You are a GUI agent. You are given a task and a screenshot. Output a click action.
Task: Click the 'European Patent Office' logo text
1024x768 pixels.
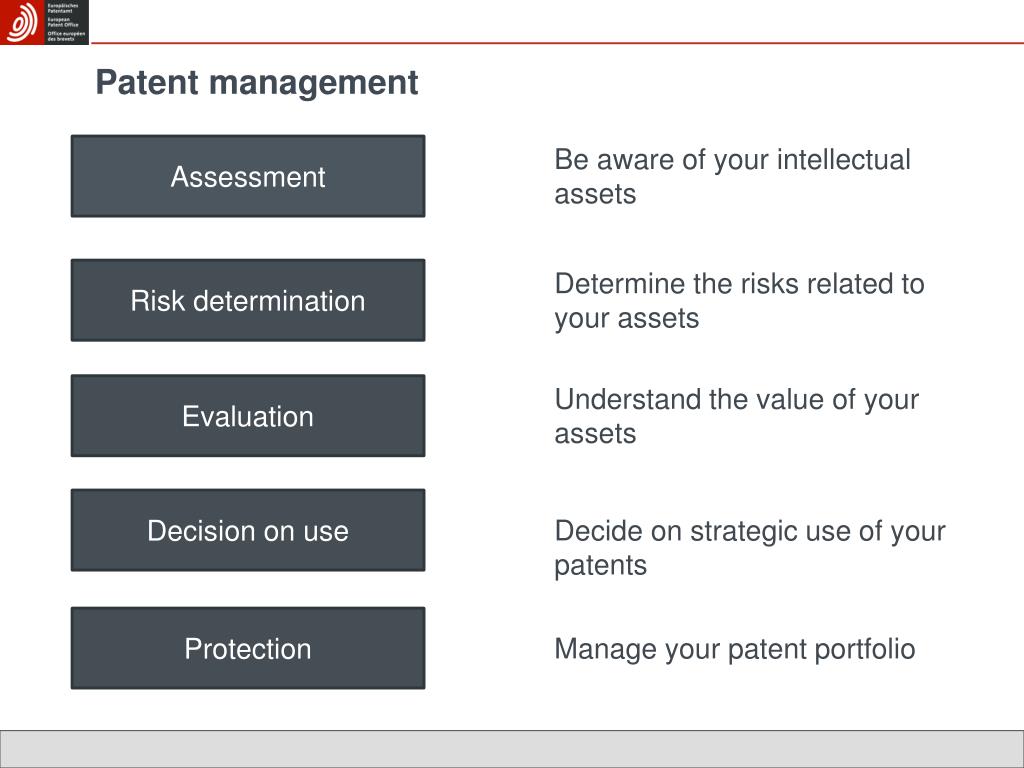(x=63, y=22)
